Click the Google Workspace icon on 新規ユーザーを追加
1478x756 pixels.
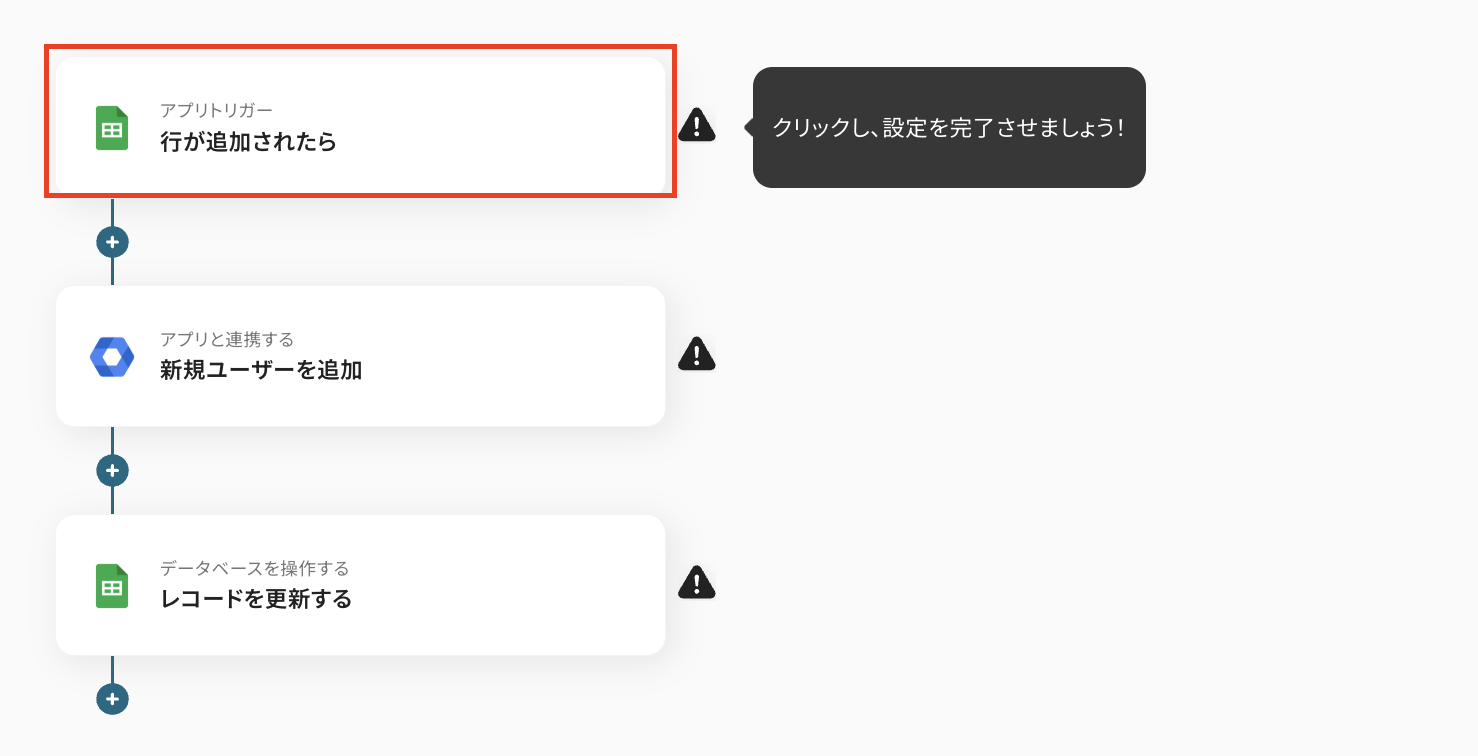tap(112, 357)
